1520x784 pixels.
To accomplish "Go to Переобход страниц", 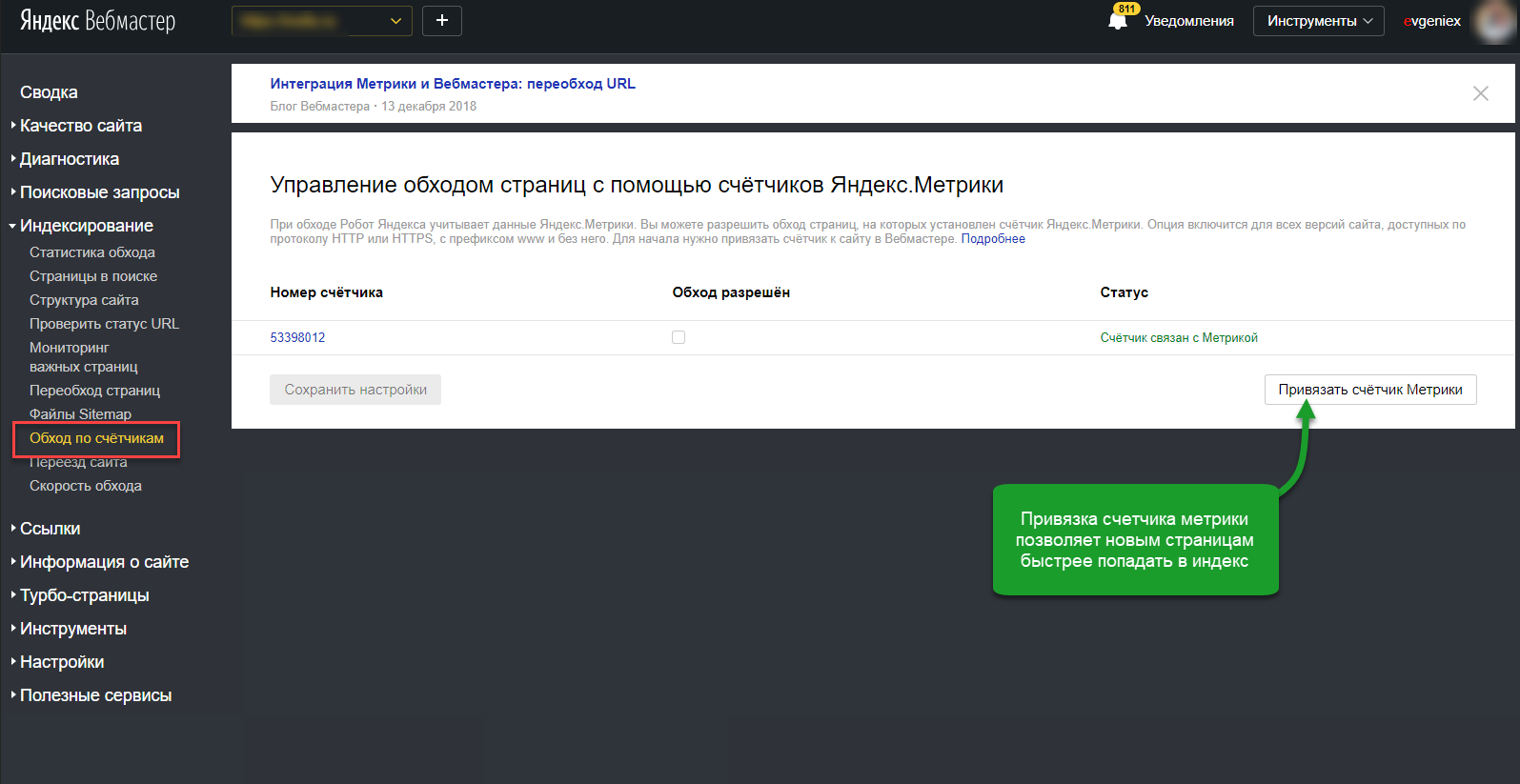I will click(94, 391).
